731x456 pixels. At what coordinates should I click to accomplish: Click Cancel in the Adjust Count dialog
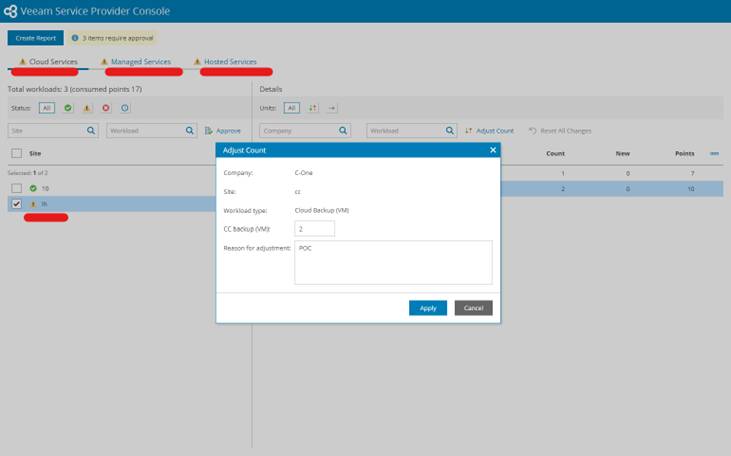pyautogui.click(x=474, y=308)
